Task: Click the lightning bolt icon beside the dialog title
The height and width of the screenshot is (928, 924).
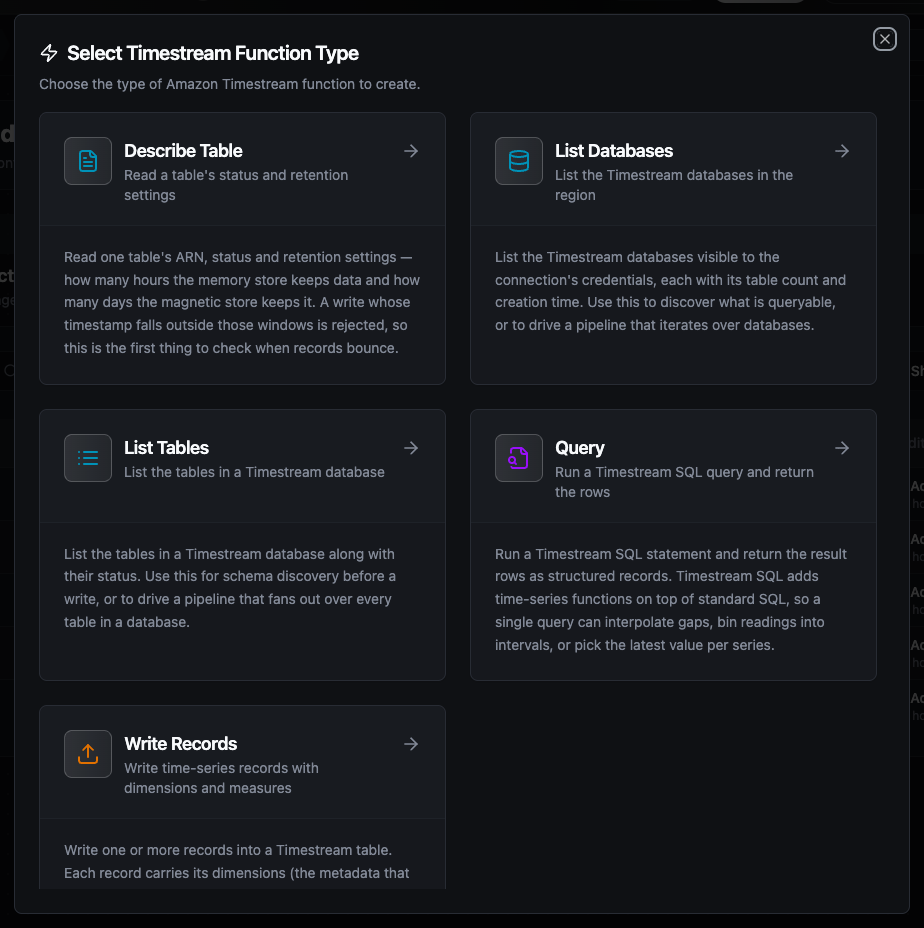Action: 49,53
